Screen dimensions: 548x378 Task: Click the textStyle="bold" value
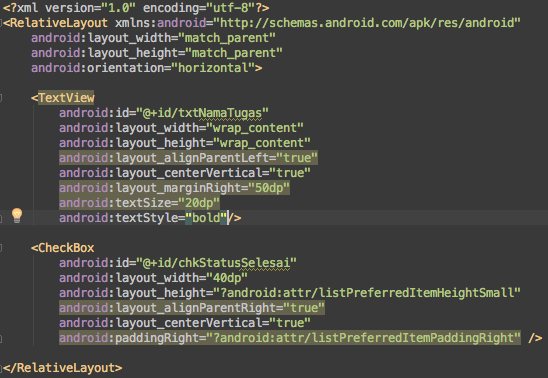click(206, 218)
